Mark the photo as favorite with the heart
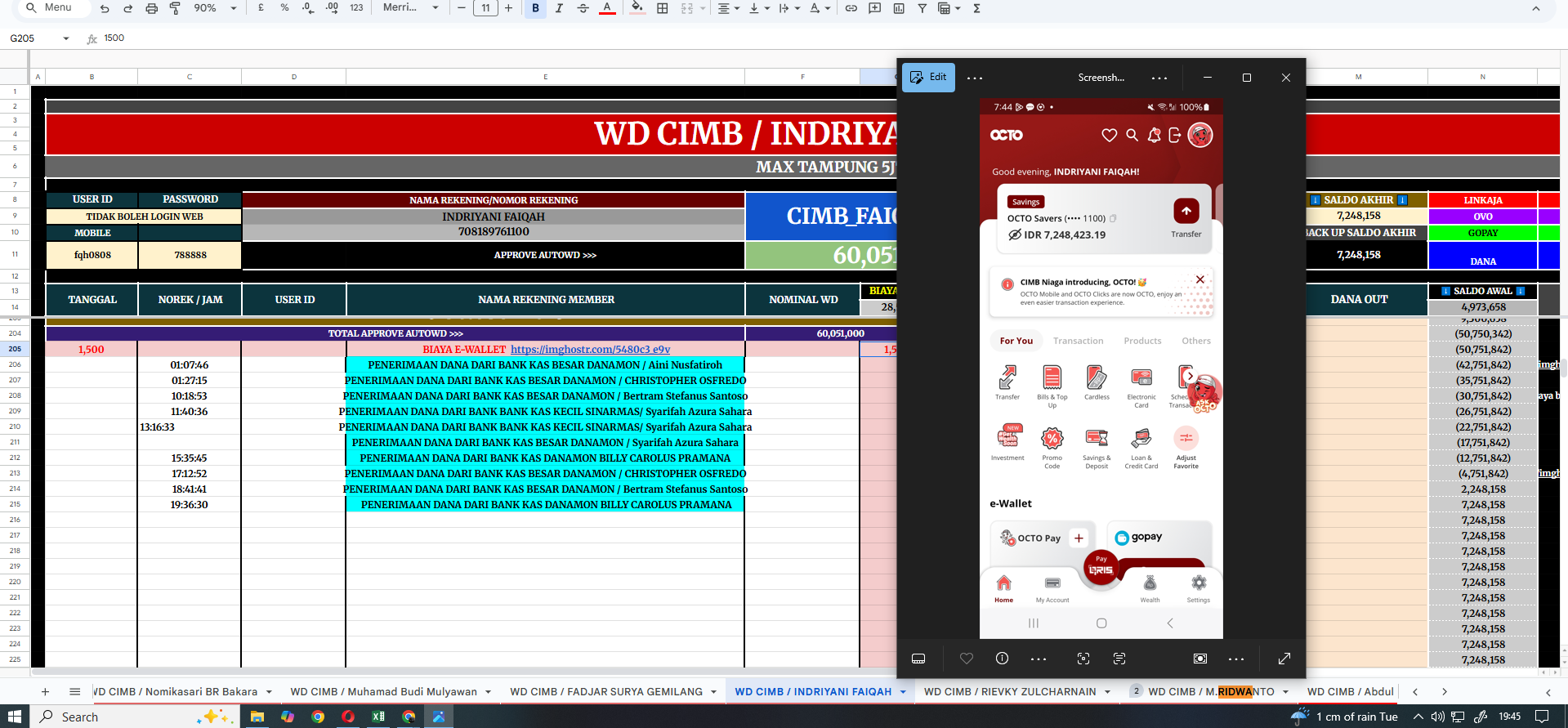This screenshot has width=1568, height=728. (x=967, y=659)
